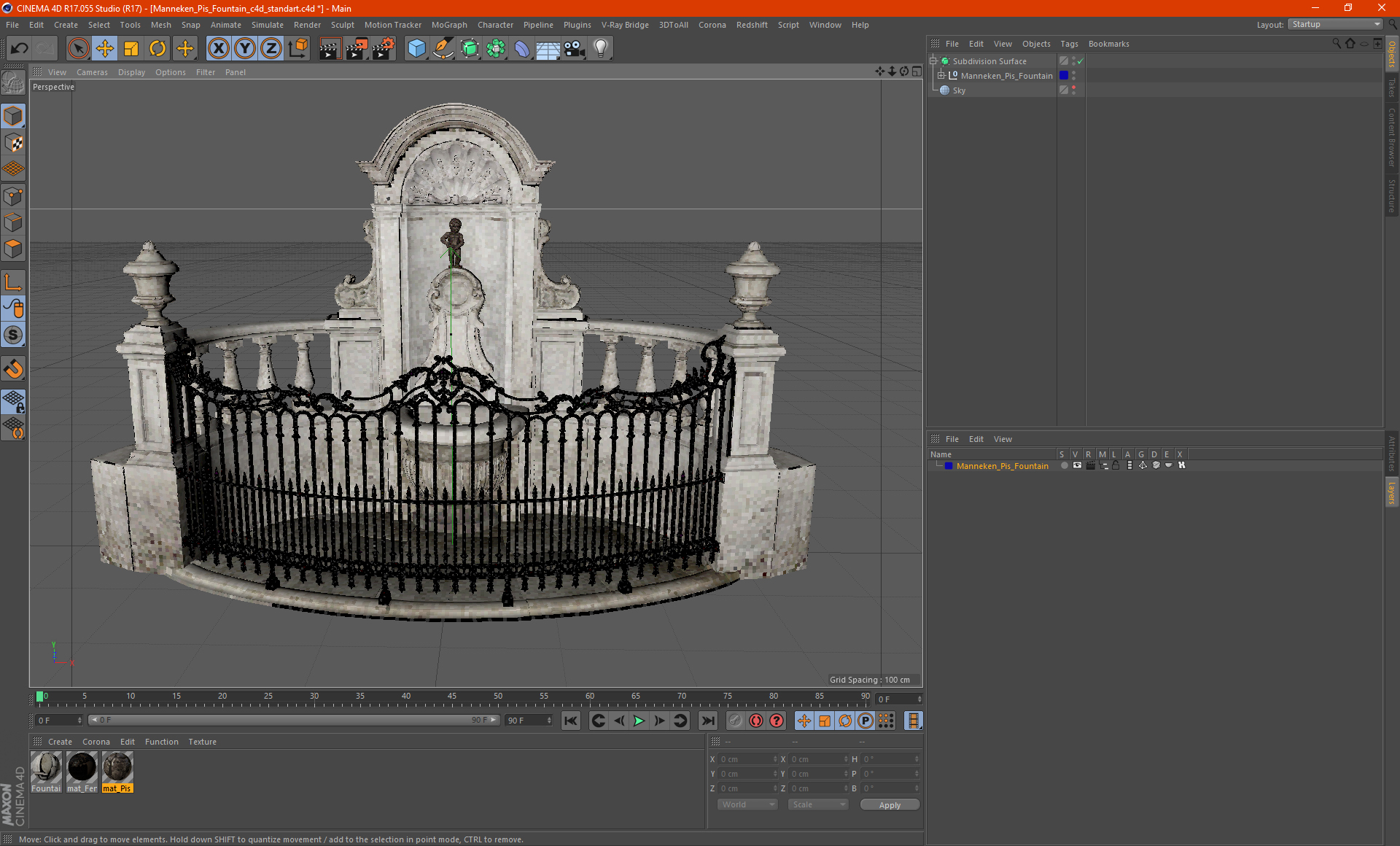This screenshot has height=846, width=1400.
Task: Select the mat_Pis material thumbnail
Action: click(x=117, y=772)
